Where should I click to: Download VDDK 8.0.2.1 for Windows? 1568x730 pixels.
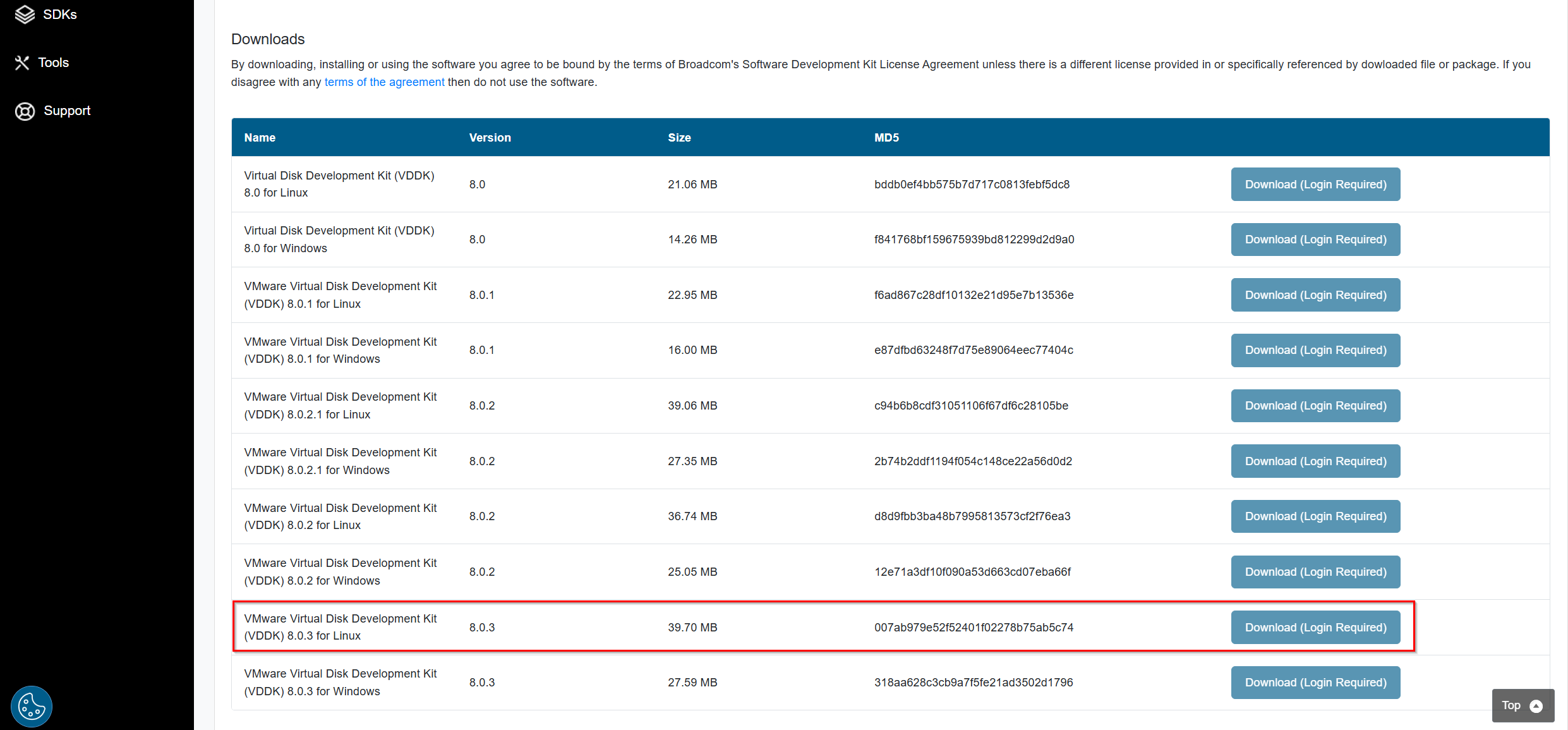coord(1315,461)
